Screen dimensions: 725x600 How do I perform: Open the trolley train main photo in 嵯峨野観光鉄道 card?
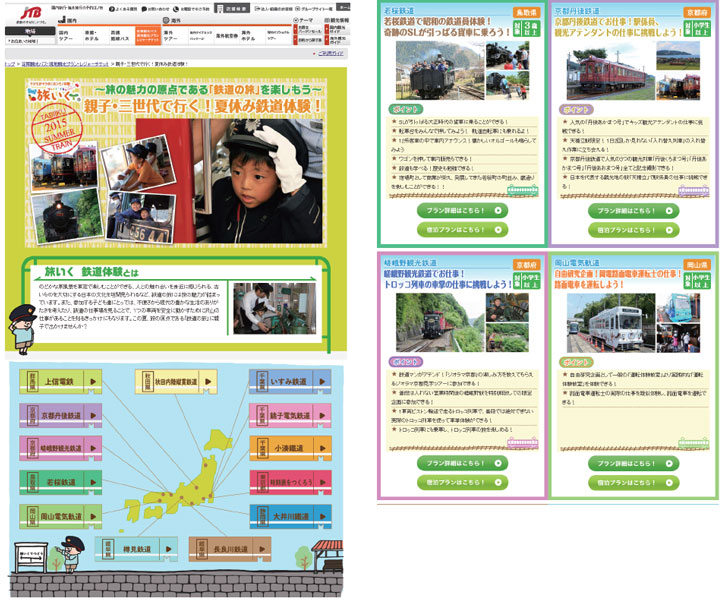pos(440,323)
